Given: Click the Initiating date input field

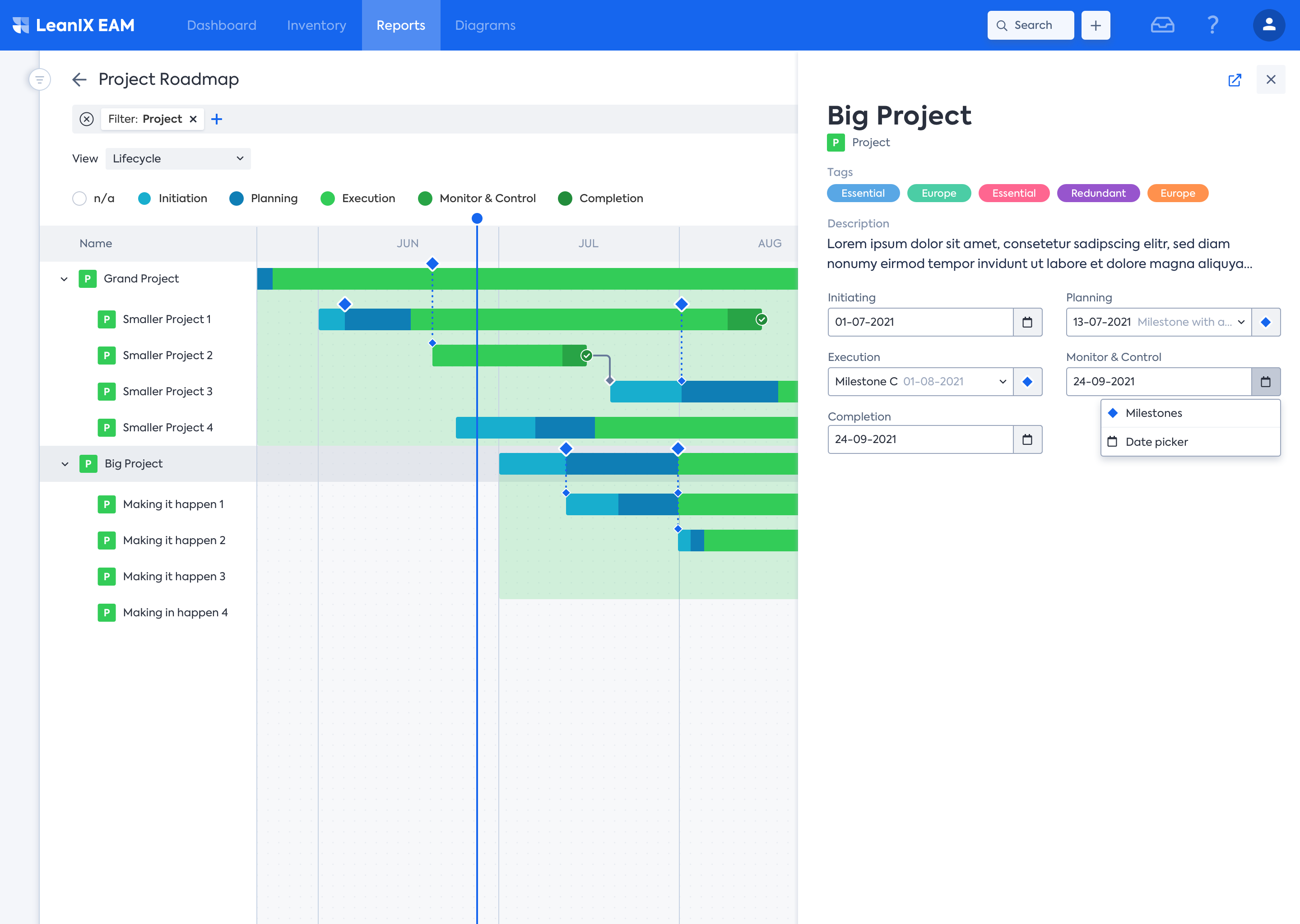Looking at the screenshot, I should coord(920,322).
